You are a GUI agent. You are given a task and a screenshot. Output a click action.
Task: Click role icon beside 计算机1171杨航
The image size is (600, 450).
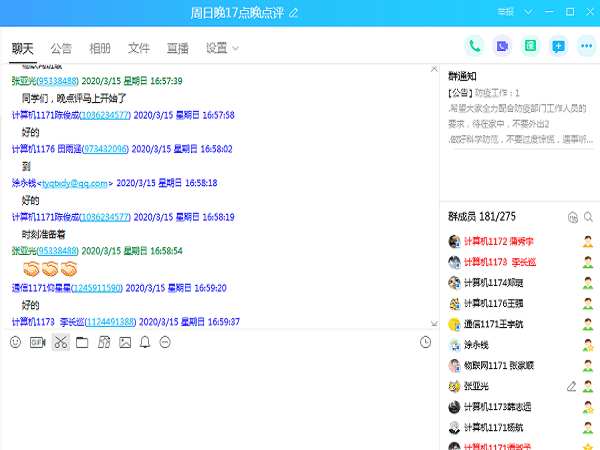[588, 427]
